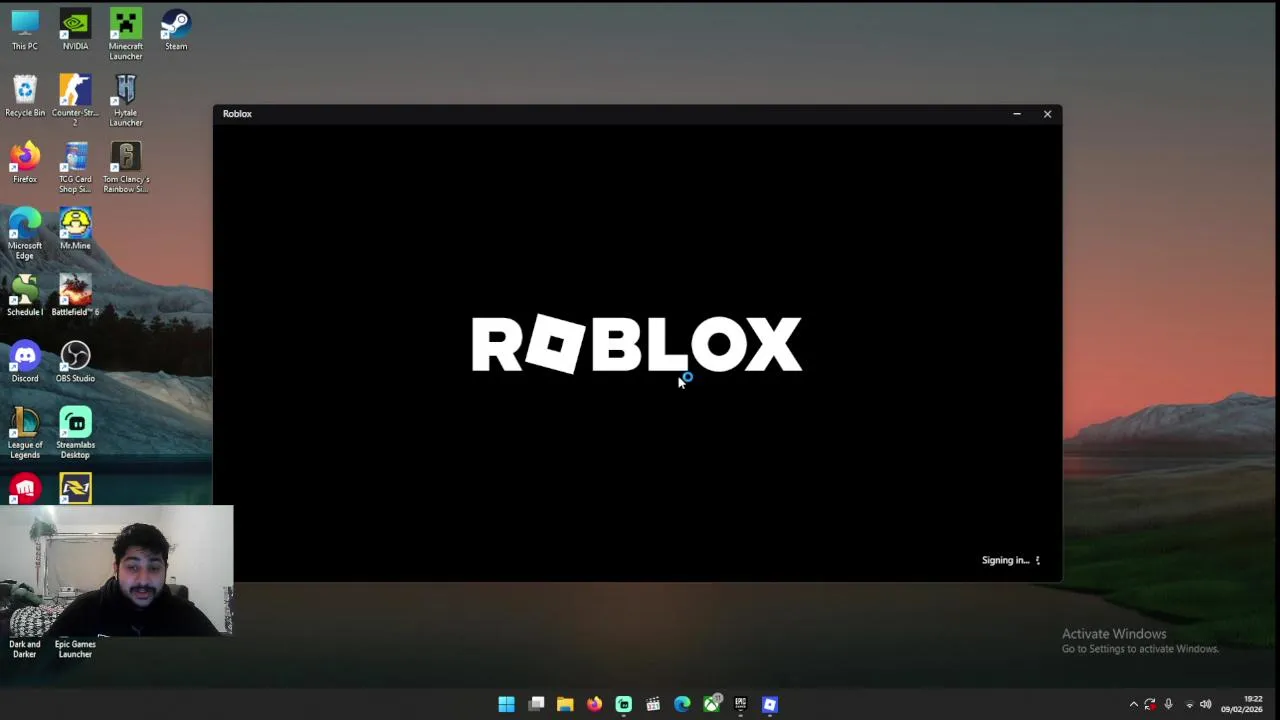The width and height of the screenshot is (1280, 720).
Task: Close the Roblox window
Action: point(1047,114)
